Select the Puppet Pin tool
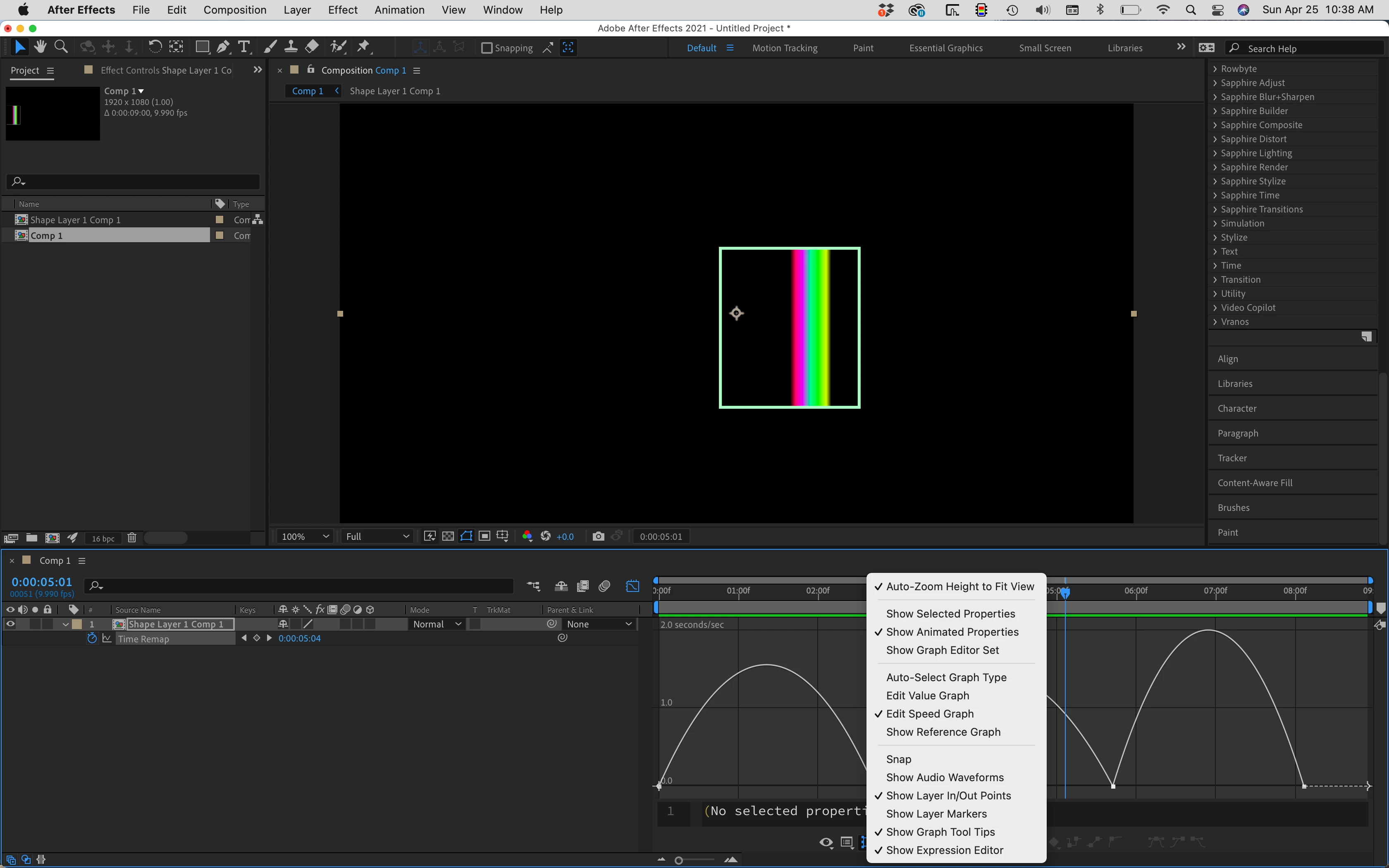 pos(363,47)
